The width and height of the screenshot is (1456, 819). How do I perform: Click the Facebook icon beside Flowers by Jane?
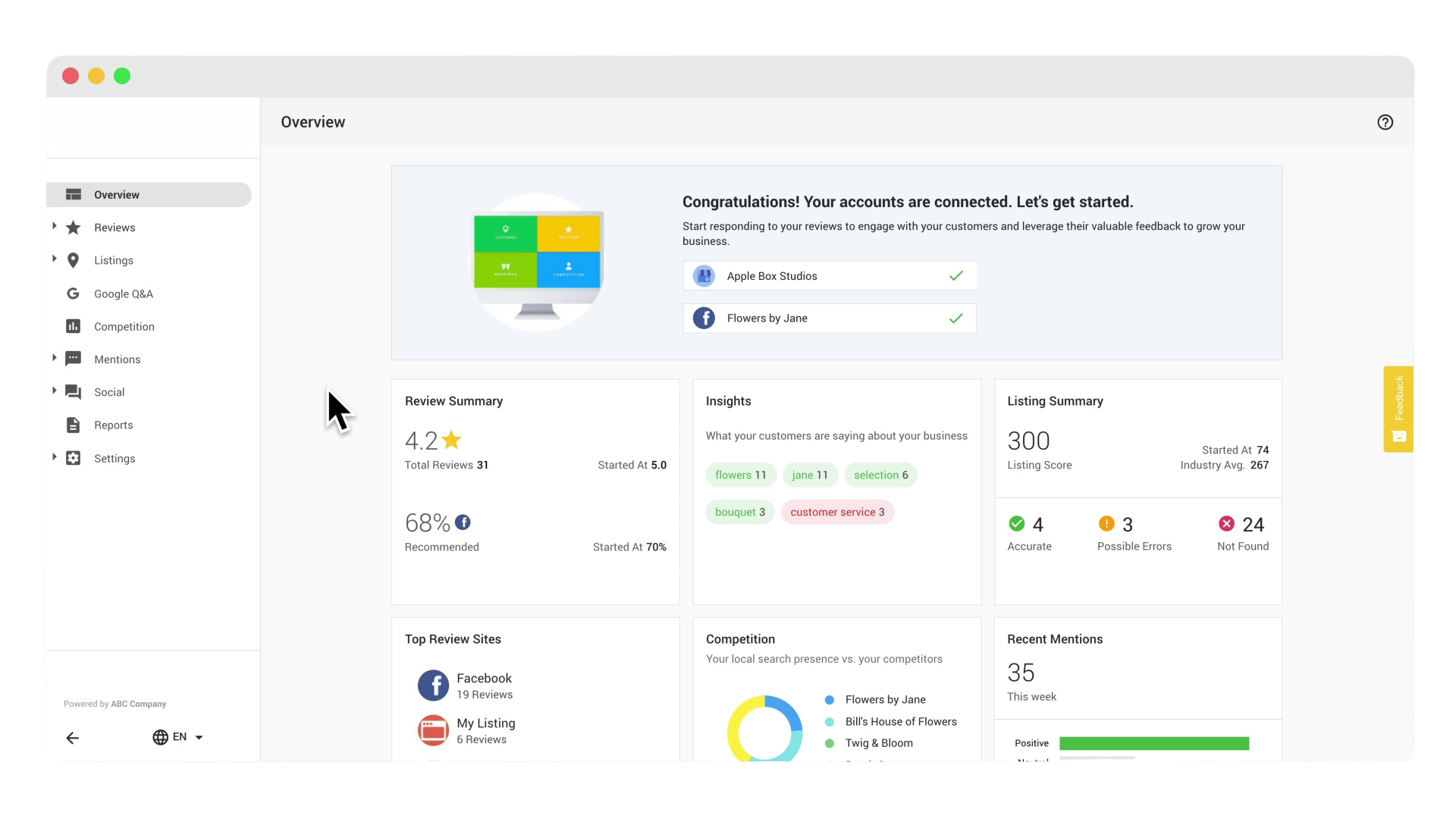pos(704,318)
